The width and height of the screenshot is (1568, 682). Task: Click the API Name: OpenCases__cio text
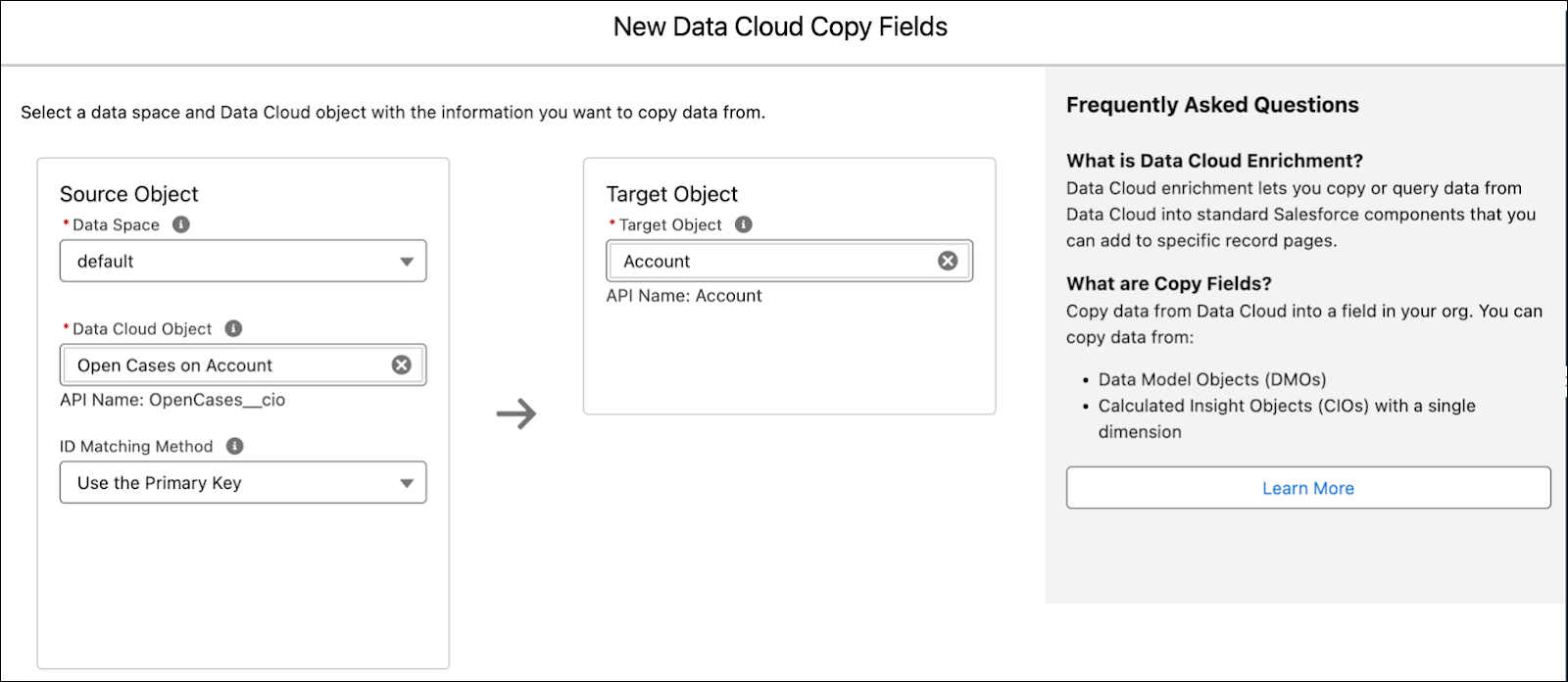click(172, 400)
